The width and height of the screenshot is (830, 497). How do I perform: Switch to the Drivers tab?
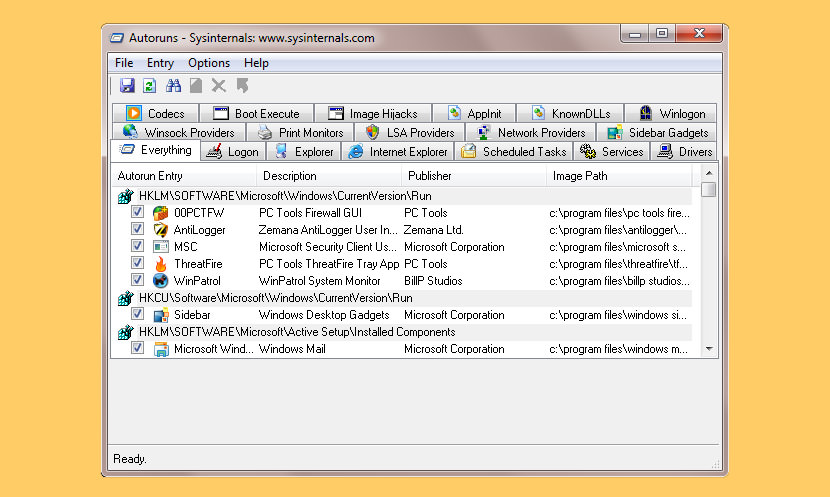[684, 152]
